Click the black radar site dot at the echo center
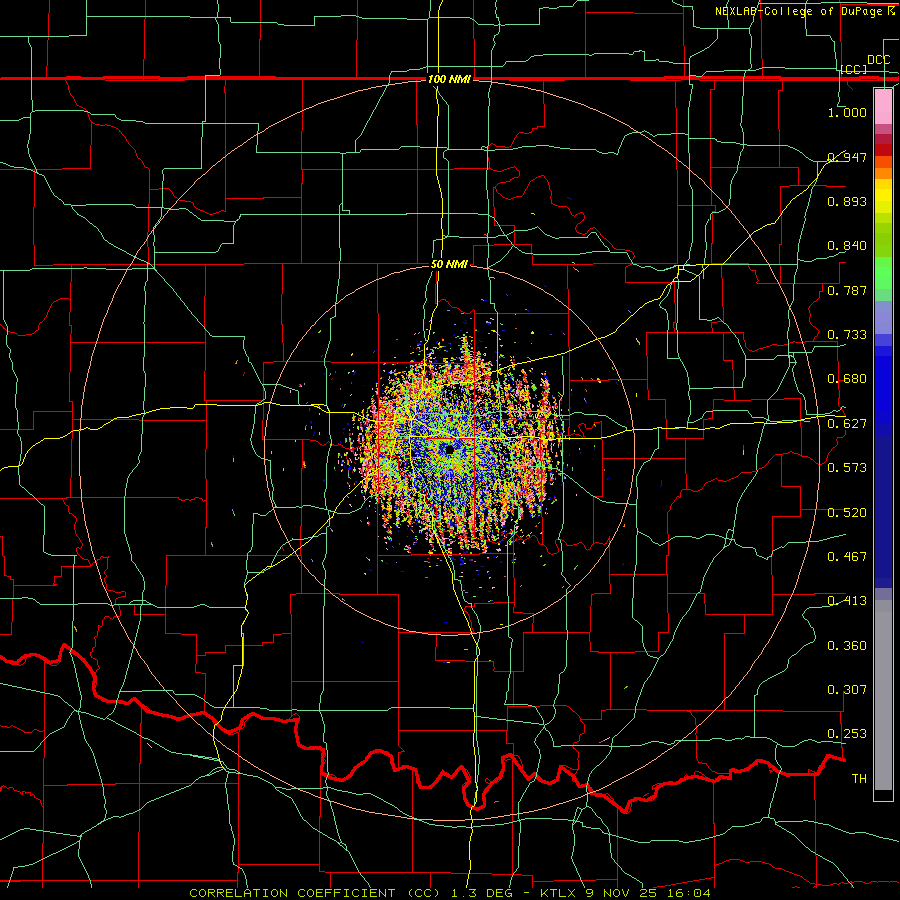The width and height of the screenshot is (900, 900). 449,450
